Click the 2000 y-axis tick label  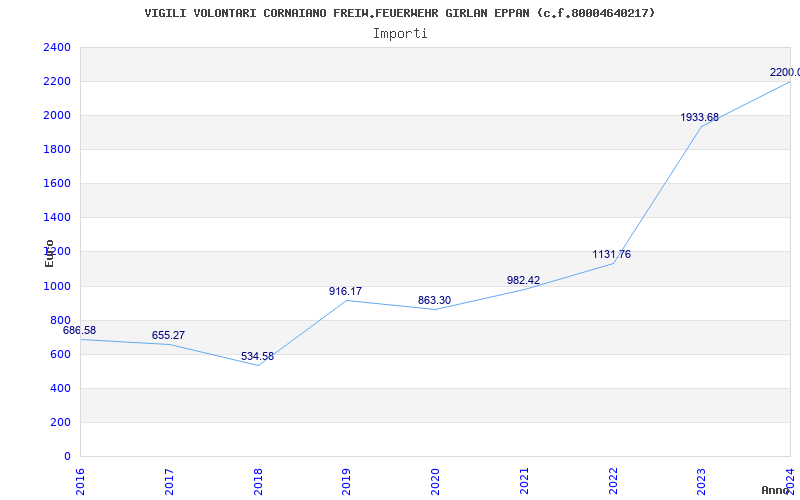pos(57,116)
